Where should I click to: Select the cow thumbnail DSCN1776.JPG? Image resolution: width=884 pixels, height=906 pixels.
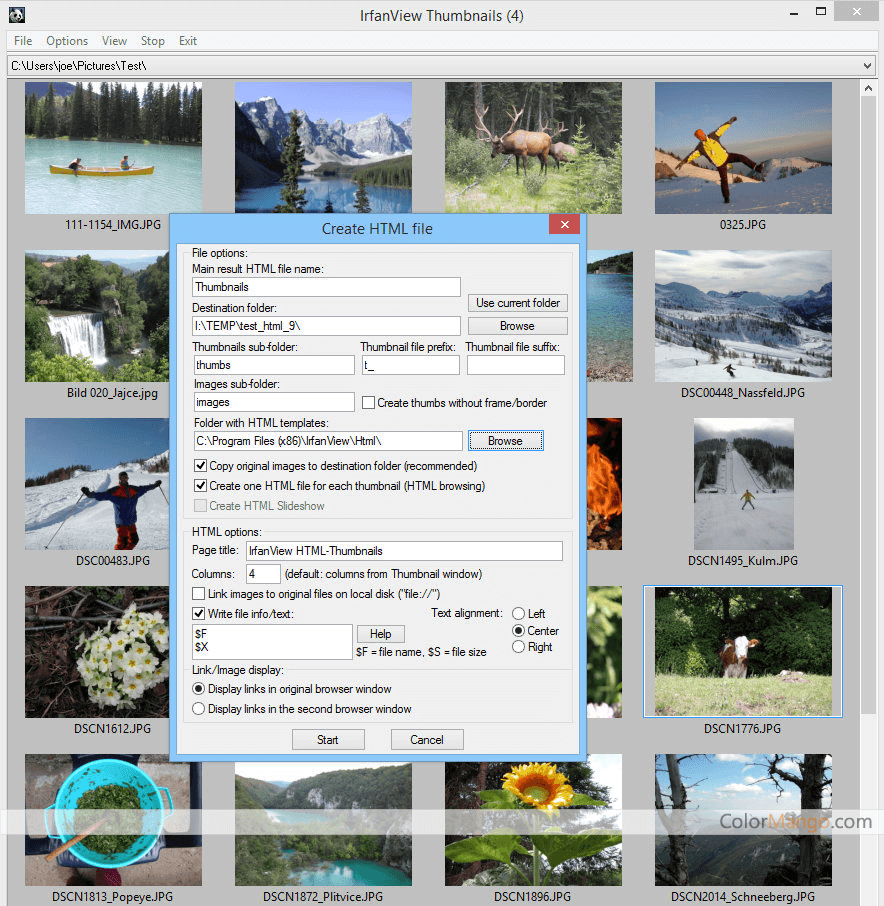[x=742, y=651]
